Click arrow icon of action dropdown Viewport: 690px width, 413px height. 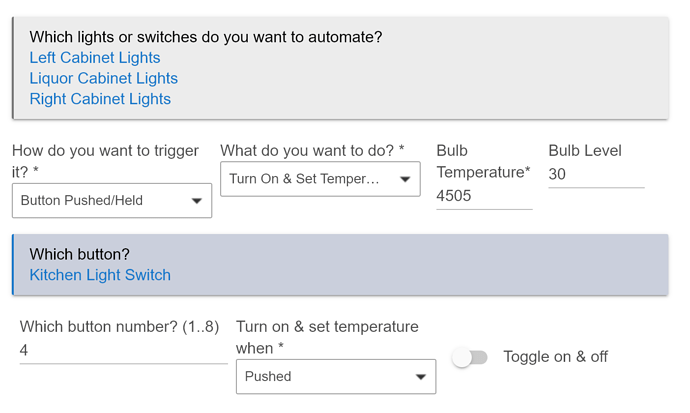tap(405, 179)
